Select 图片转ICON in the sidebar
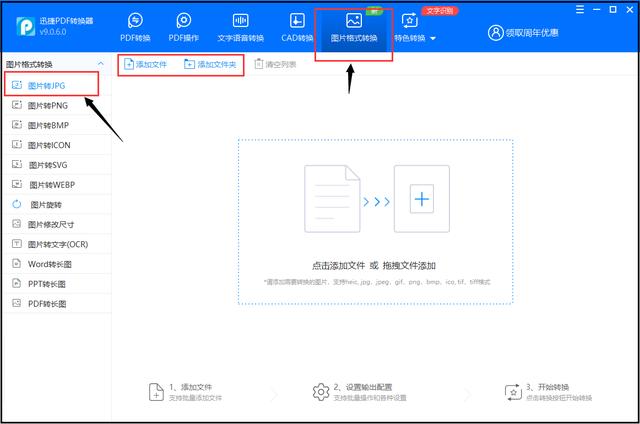This screenshot has height=424, width=640. [x=56, y=145]
